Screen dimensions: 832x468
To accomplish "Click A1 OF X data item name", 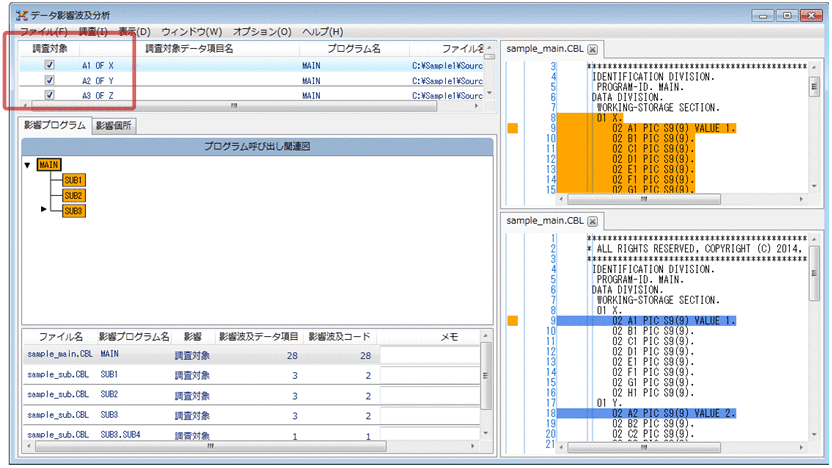I will pos(98,65).
